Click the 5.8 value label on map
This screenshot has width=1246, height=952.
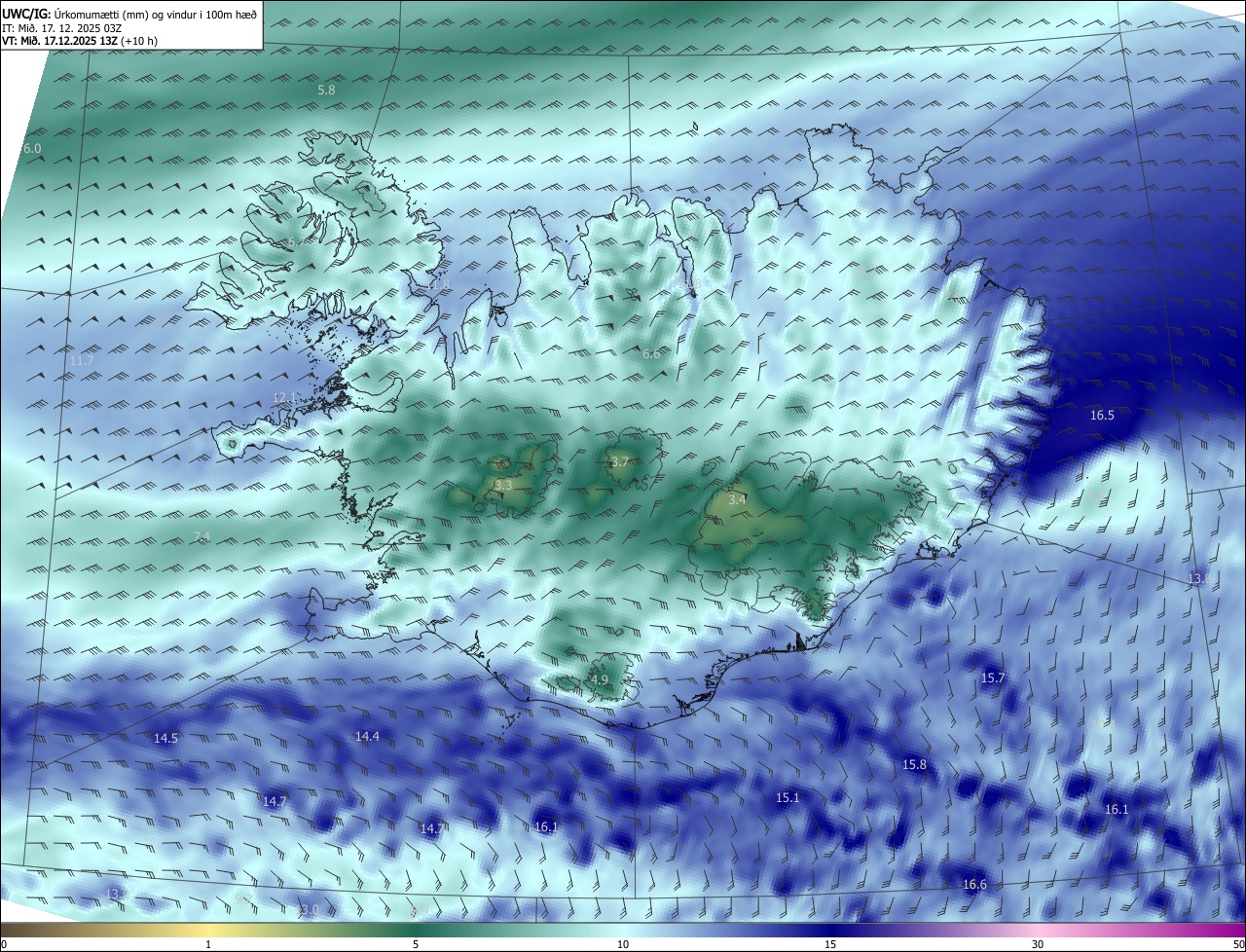pos(326,90)
